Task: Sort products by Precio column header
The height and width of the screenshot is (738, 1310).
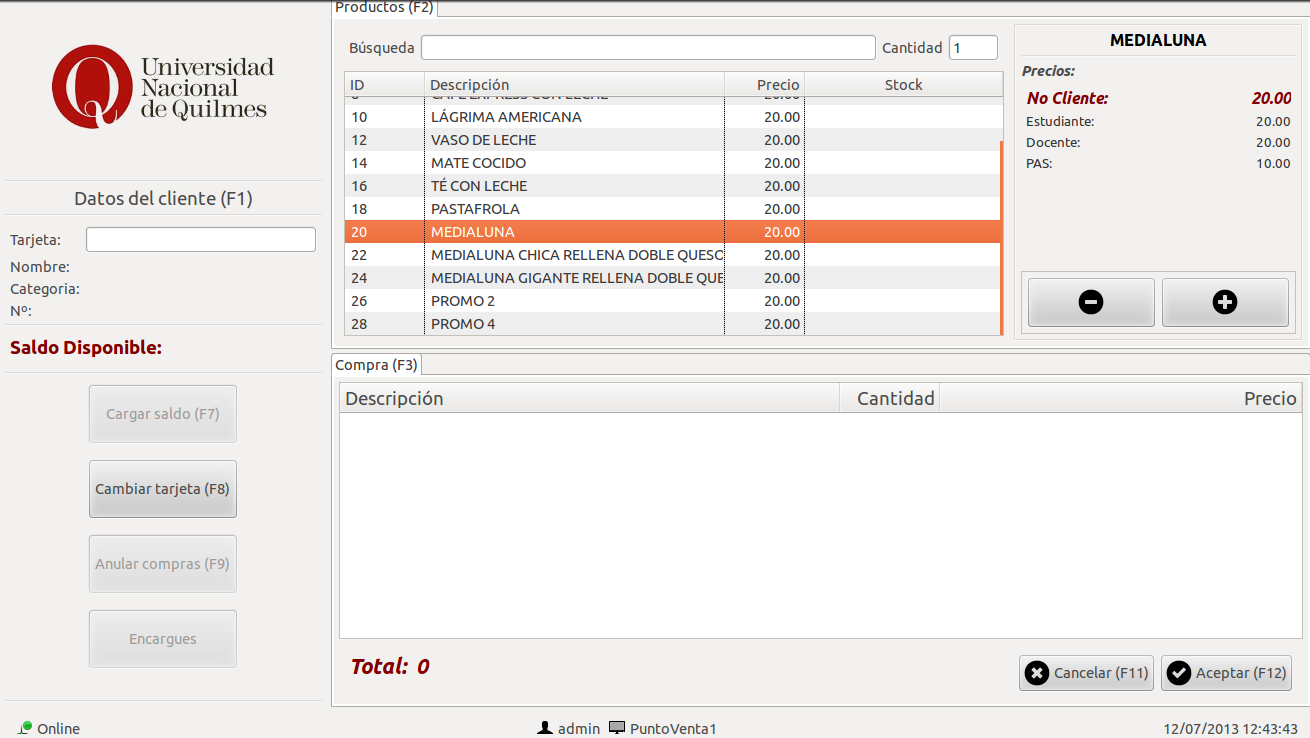Action: [x=764, y=85]
